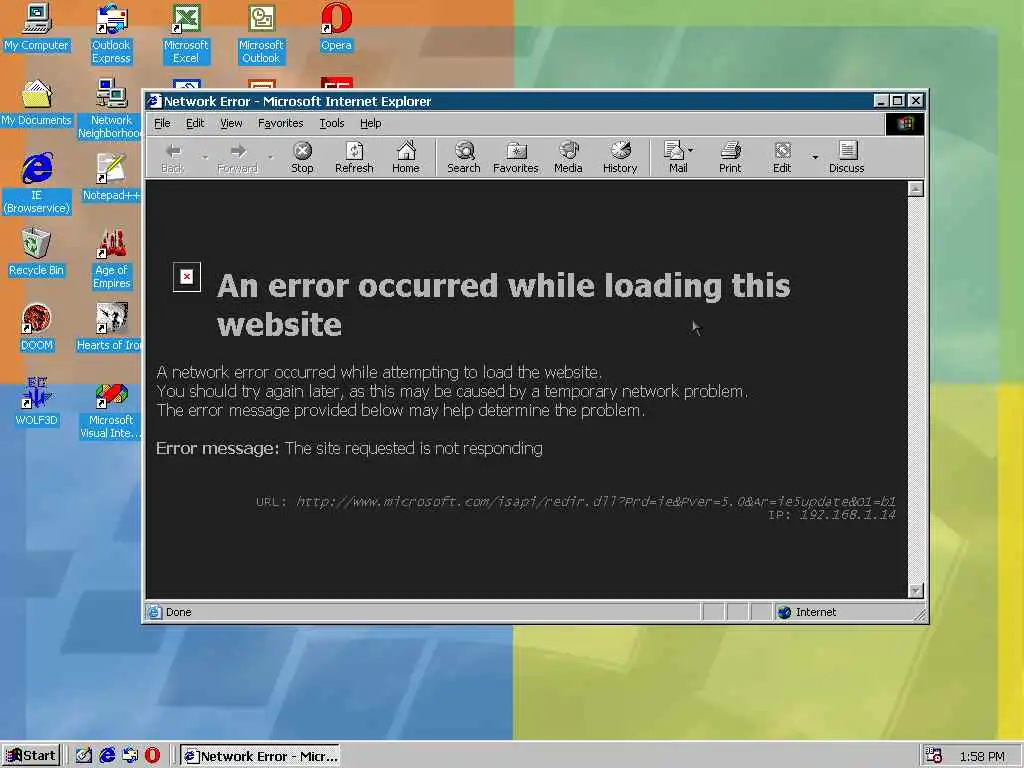Expand the Mail button dropdown arrow
This screenshot has width=1024, height=768.
pos(691,150)
